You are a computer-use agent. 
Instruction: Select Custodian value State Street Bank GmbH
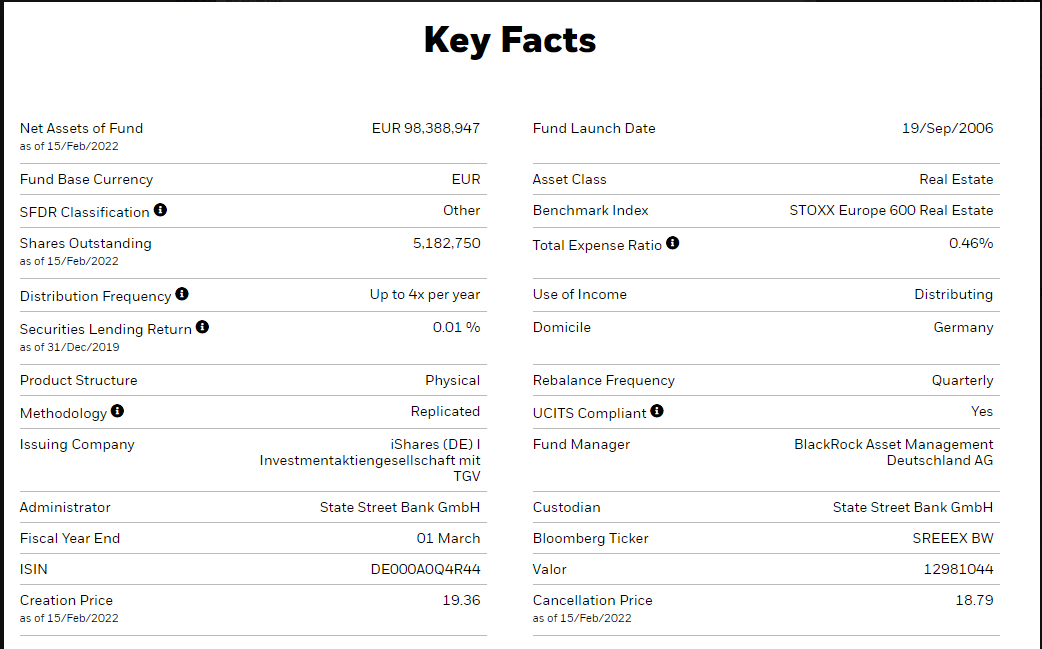pos(913,507)
